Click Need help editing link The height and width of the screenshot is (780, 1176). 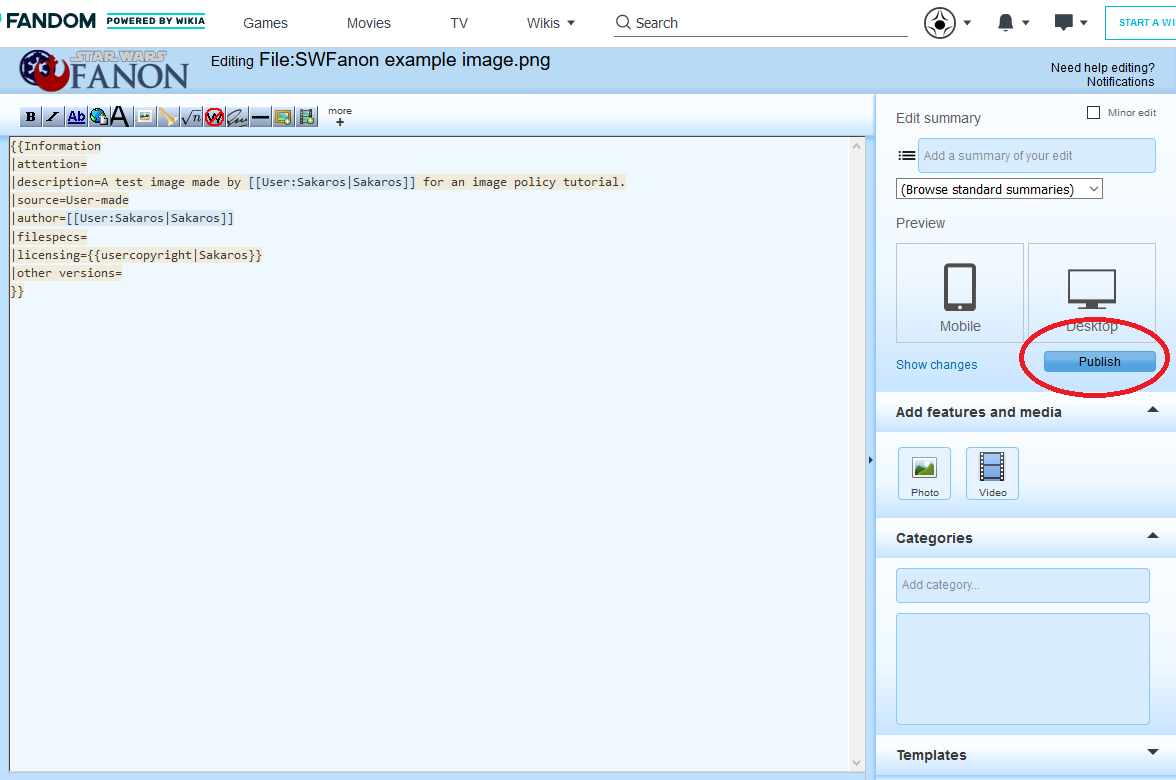click(1102, 68)
